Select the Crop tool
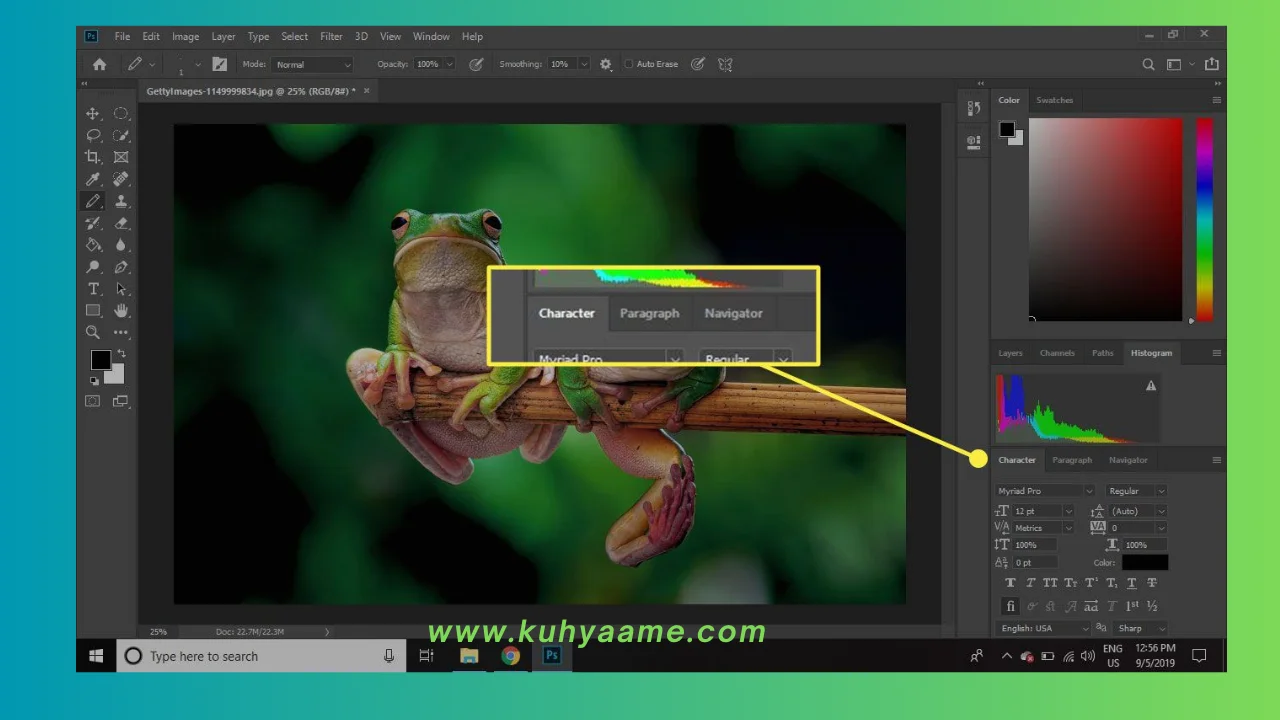Screen dimensions: 1280x720 click(x=93, y=157)
